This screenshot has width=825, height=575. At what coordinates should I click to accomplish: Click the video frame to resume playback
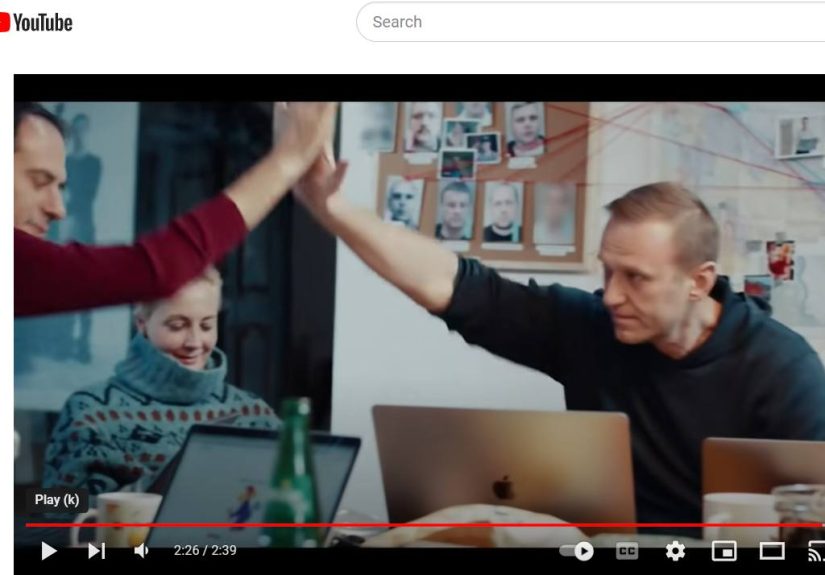coord(420,300)
